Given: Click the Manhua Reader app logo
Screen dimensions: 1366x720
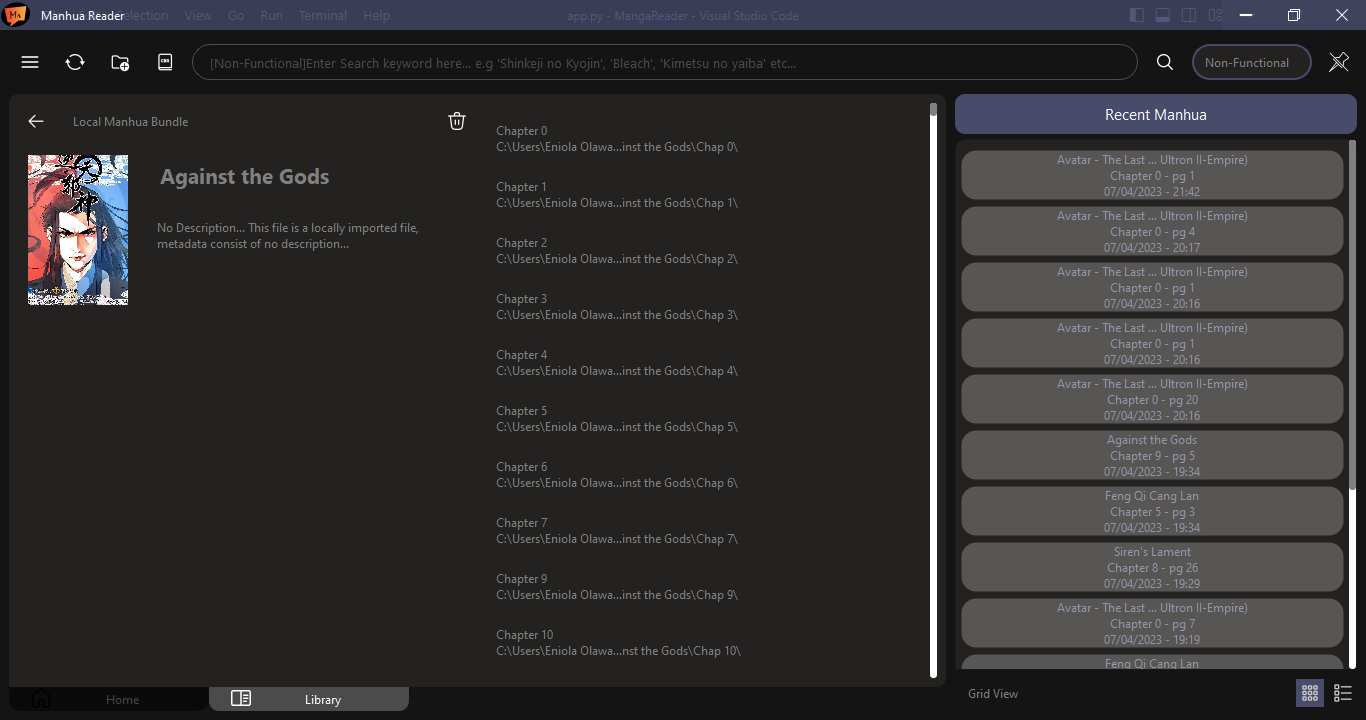Looking at the screenshot, I should click(16, 16).
